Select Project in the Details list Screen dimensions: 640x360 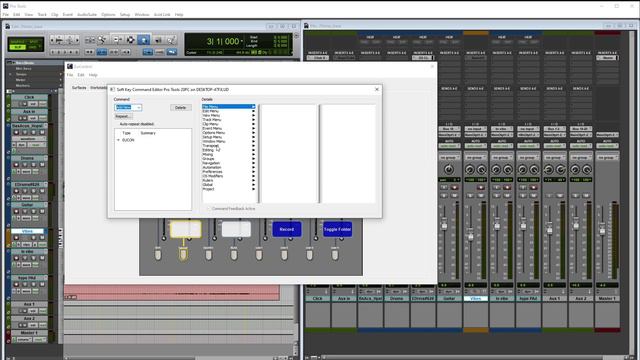click(228, 189)
